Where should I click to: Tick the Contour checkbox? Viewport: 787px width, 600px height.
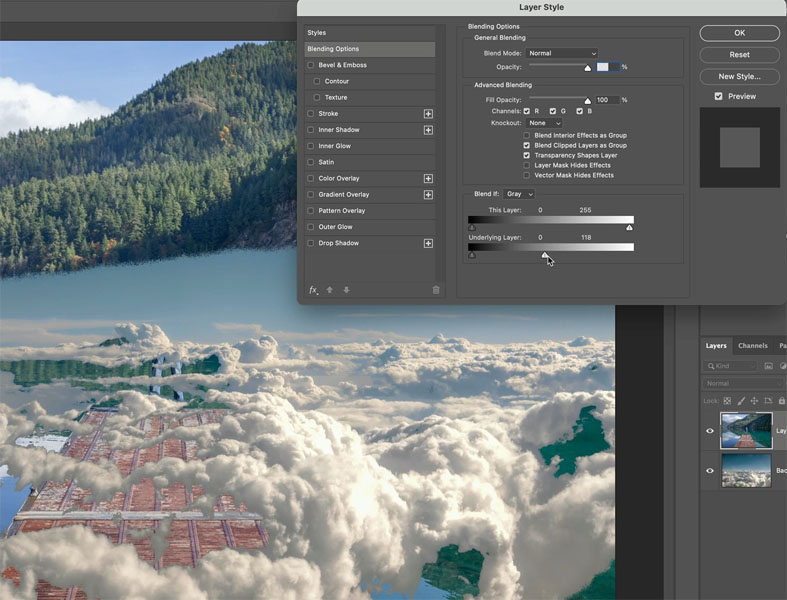[317, 81]
